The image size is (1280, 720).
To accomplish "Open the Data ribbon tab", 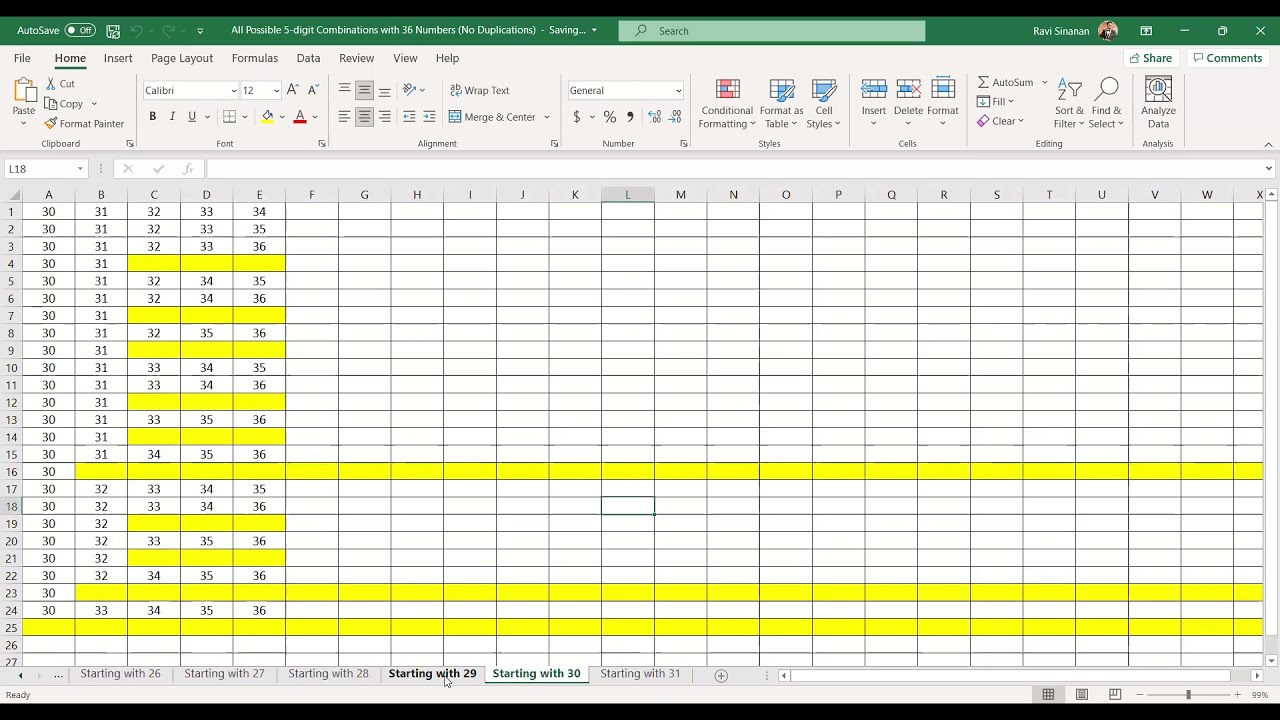I will pos(308,58).
